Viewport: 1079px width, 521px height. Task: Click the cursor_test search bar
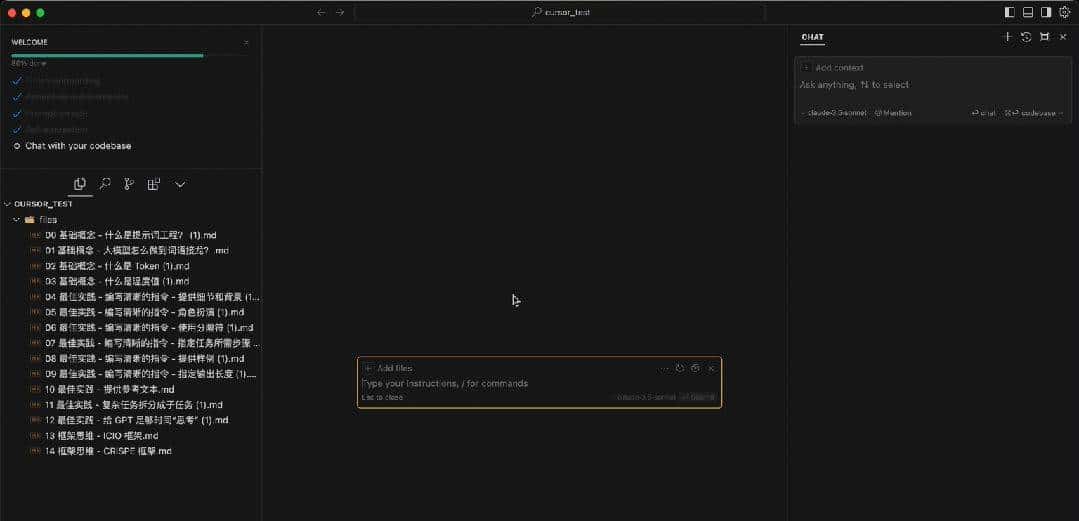559,12
